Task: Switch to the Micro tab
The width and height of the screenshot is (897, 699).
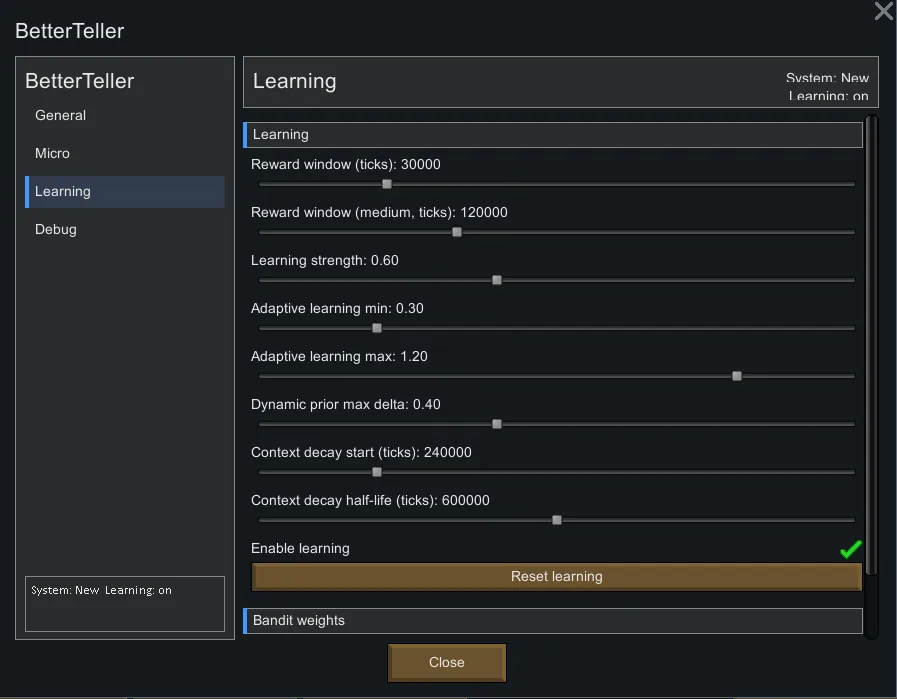Action: [x=53, y=153]
